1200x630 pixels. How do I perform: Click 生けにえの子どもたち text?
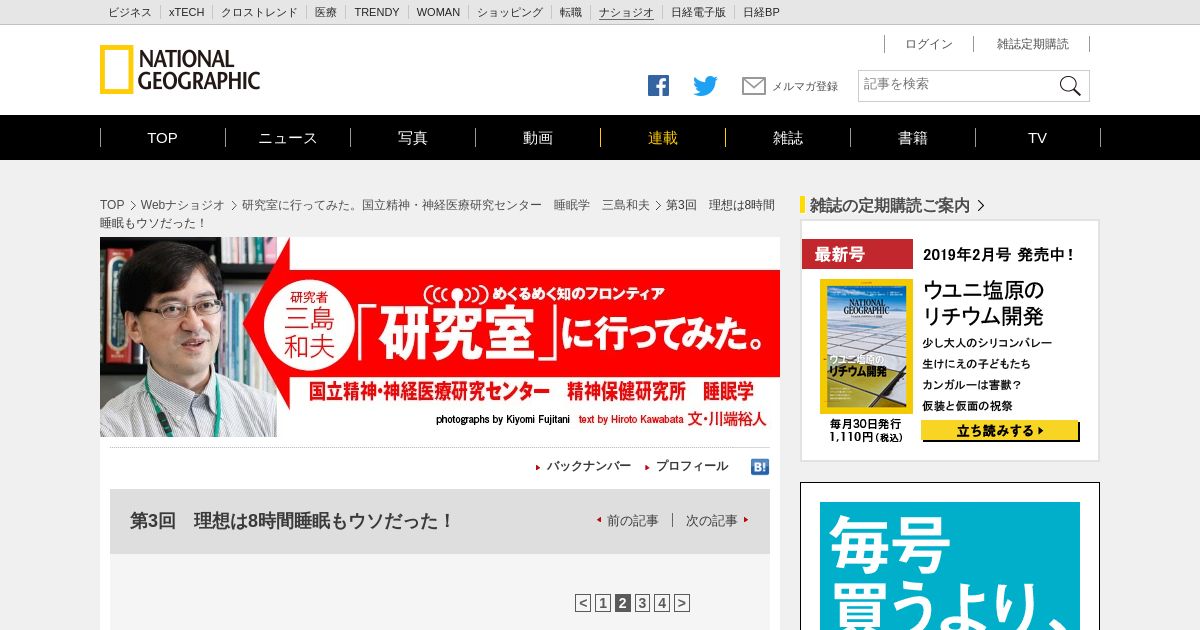point(976,364)
